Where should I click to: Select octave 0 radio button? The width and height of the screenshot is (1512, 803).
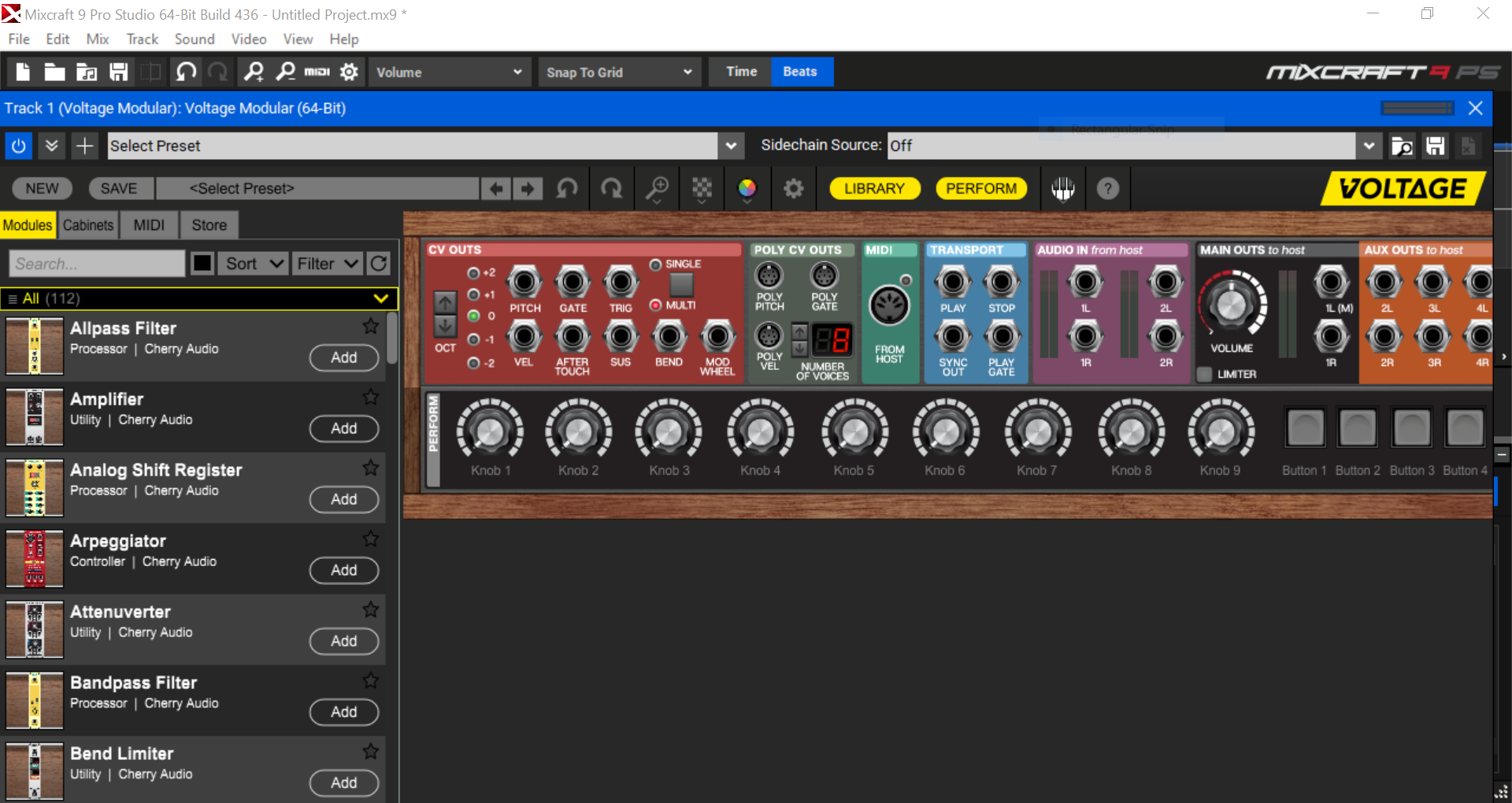473,316
